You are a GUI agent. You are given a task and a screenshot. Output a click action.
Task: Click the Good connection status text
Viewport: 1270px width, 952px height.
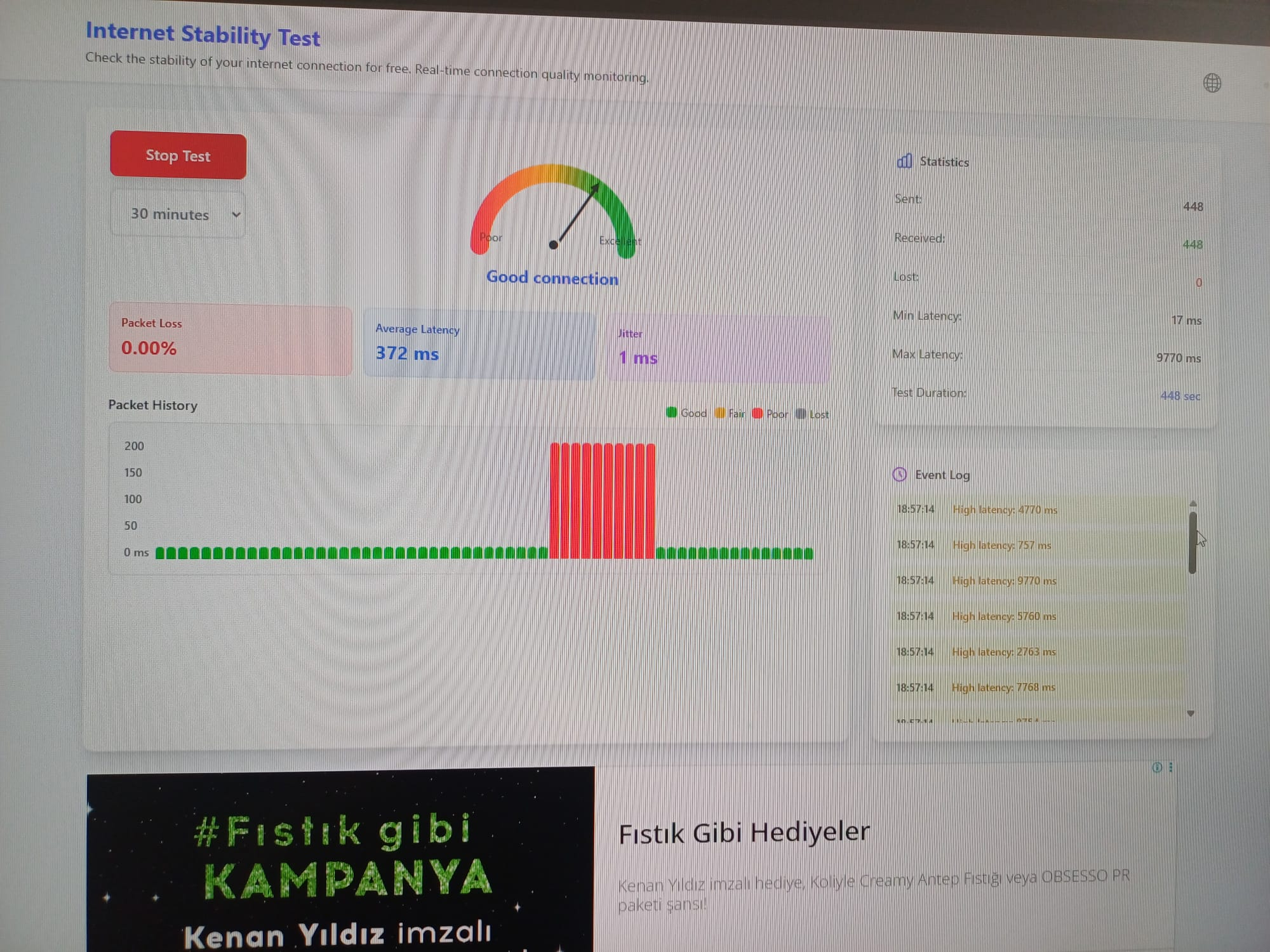tap(552, 278)
